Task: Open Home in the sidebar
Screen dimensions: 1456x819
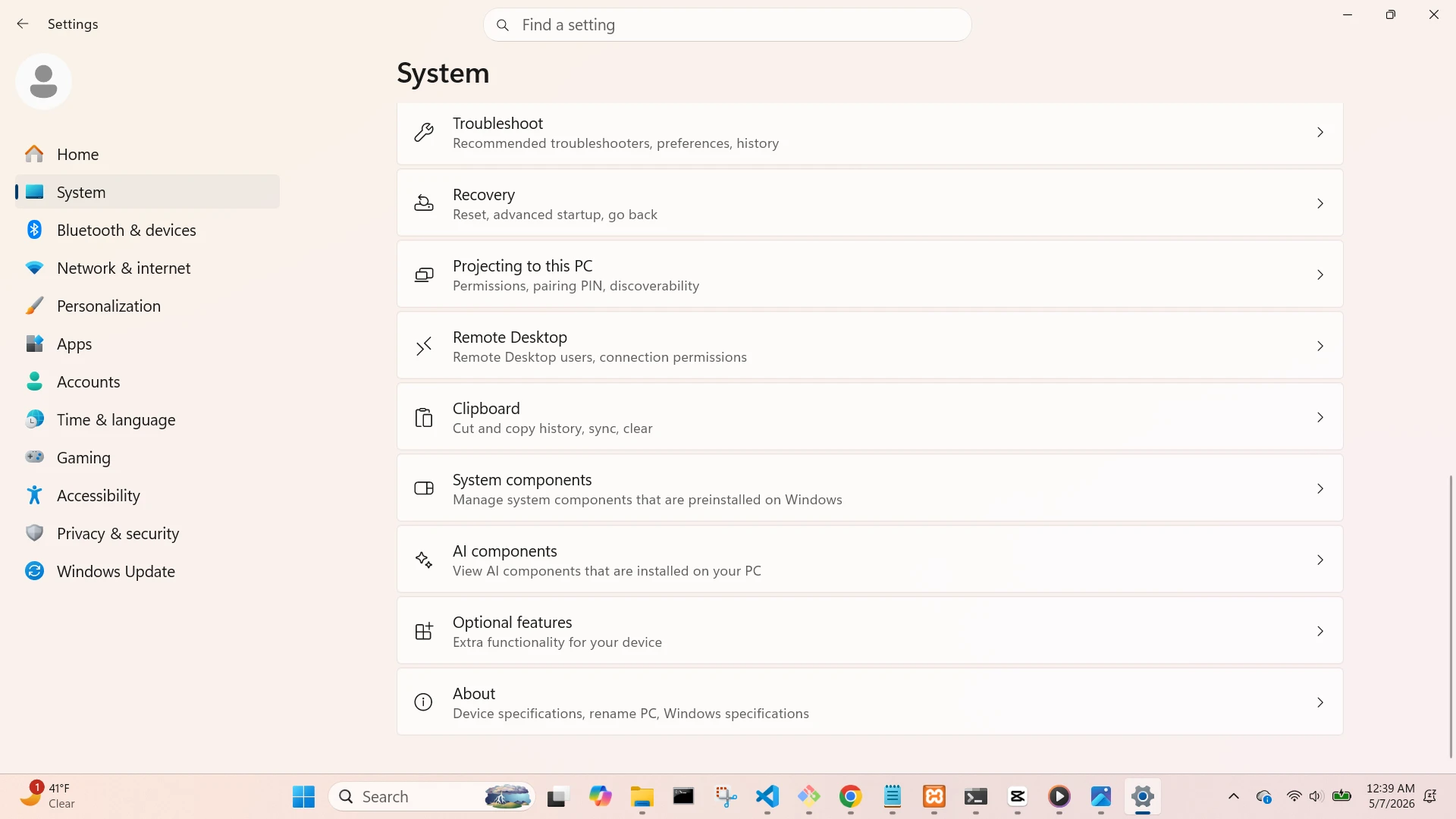Action: pos(147,154)
